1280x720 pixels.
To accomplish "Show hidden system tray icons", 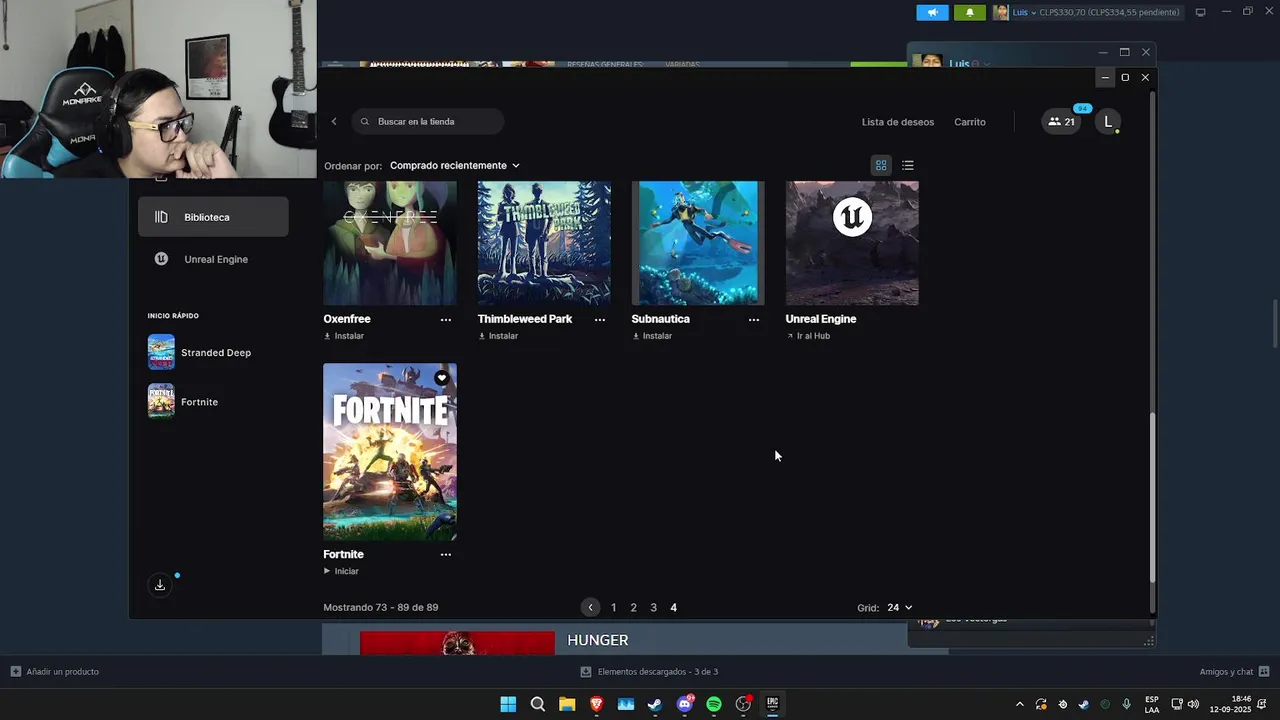I will click(1019, 705).
